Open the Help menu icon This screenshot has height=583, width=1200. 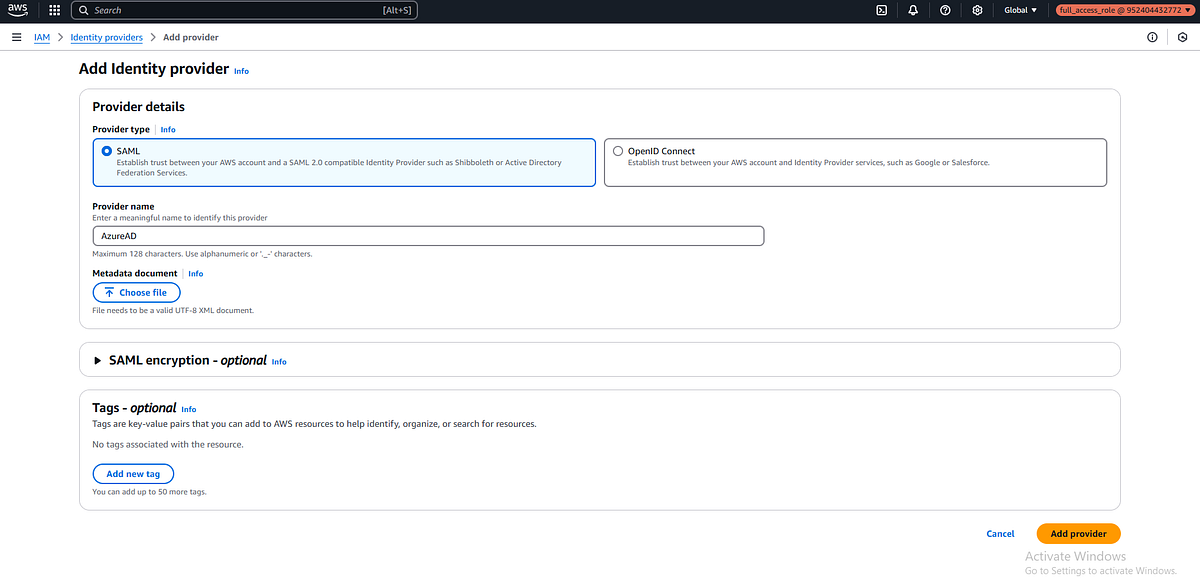[x=945, y=10]
